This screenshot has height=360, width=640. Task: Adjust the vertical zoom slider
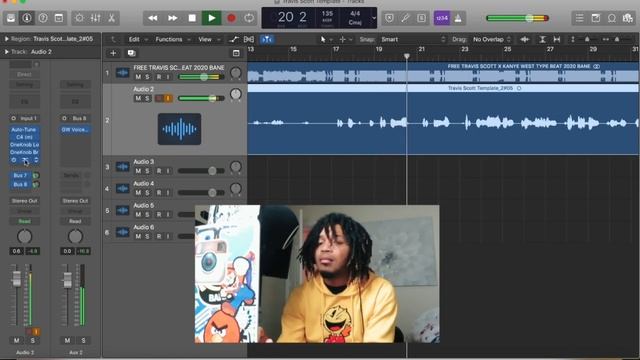(587, 40)
